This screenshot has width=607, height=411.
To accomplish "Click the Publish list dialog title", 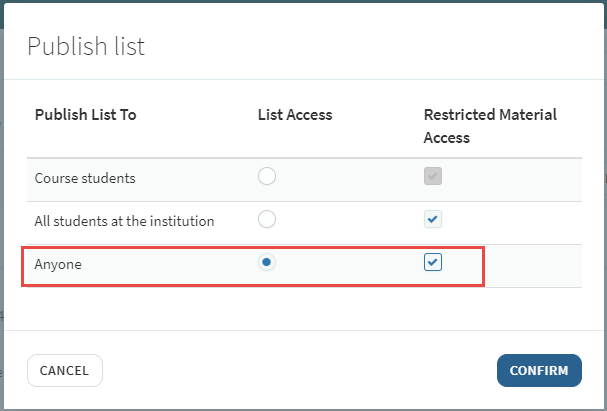I will (86, 46).
